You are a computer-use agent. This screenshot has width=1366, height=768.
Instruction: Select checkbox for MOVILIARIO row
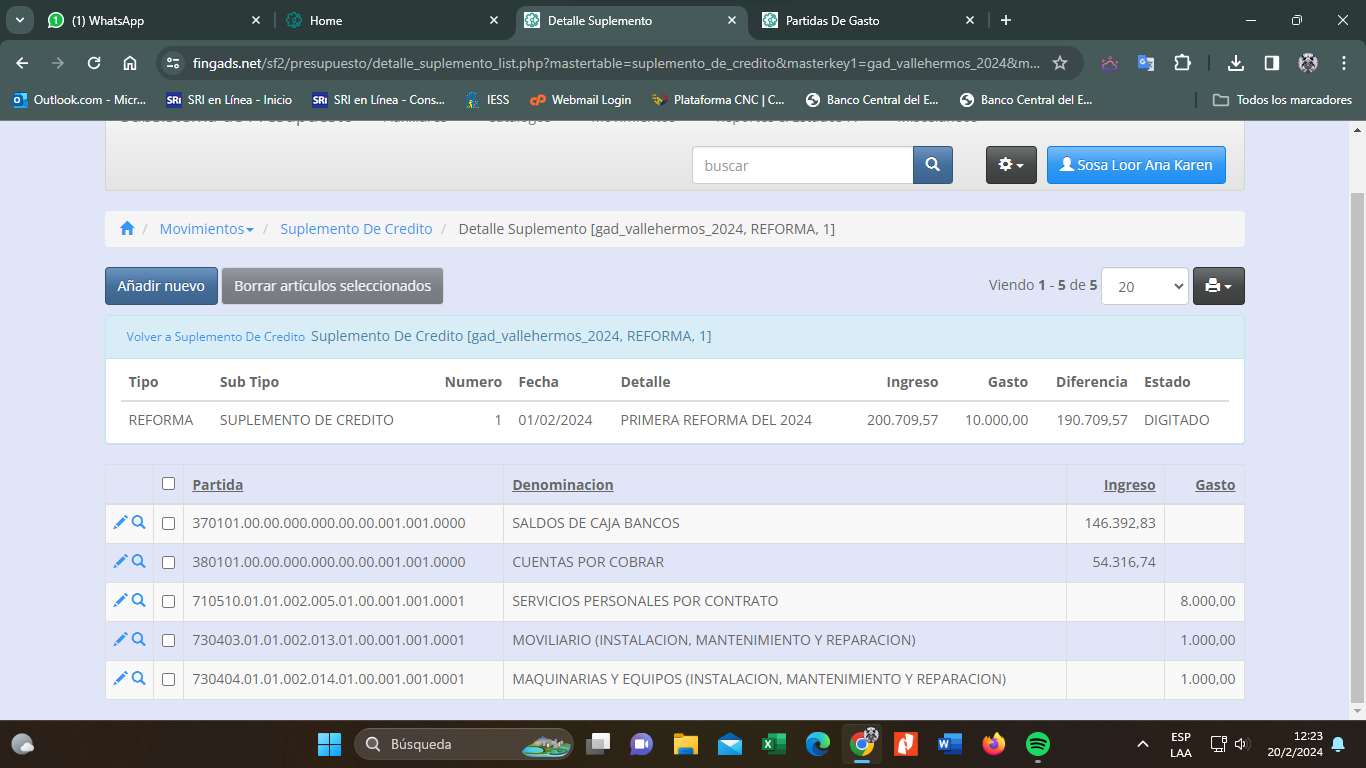pos(168,640)
